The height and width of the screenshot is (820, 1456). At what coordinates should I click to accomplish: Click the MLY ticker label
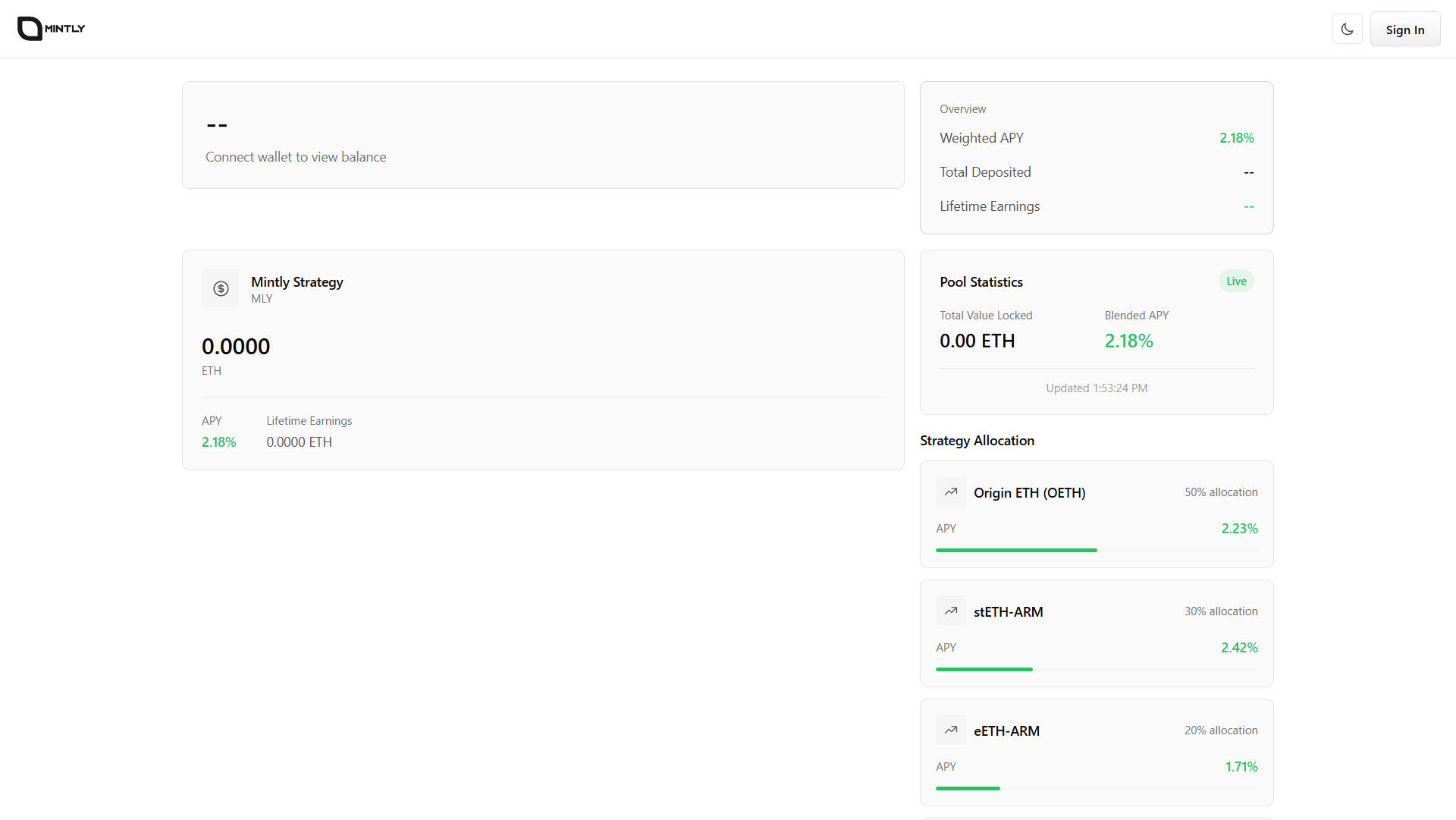coord(262,299)
